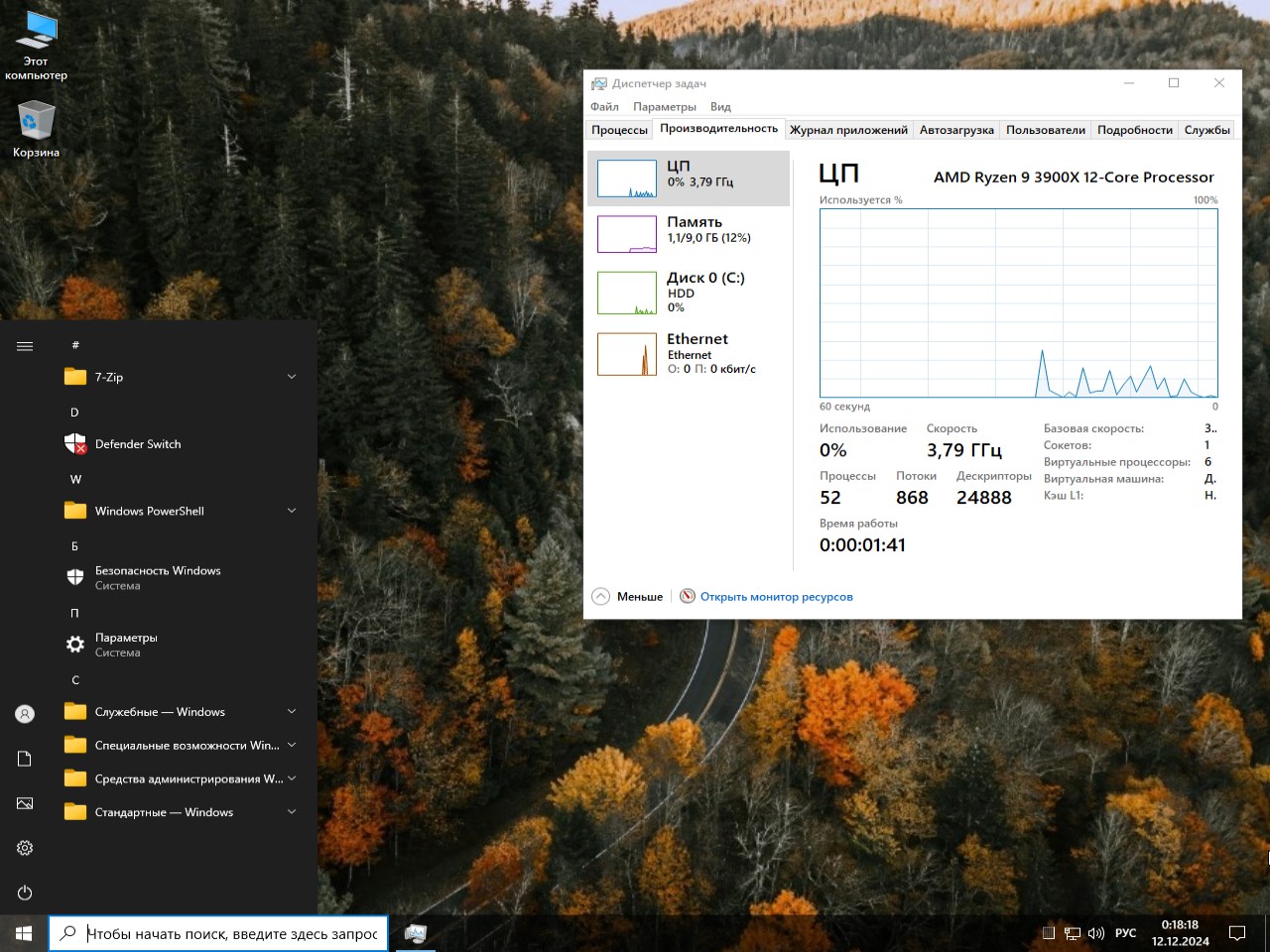Click the Resource Monitor gauge icon
Screen dimensions: 1270x952
688,596
